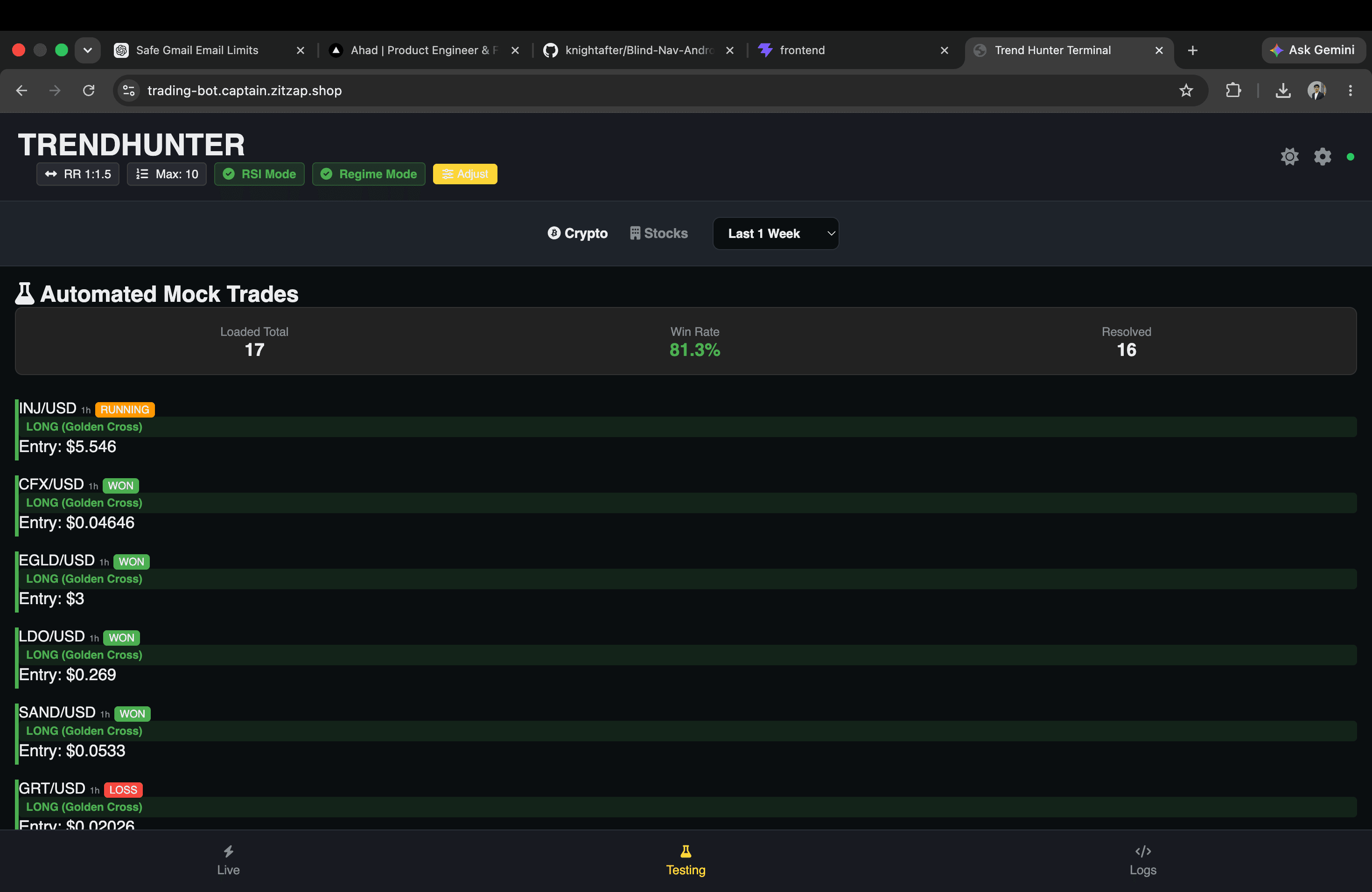Open the Chrome profile avatar
Screen dimensions: 1372x892
pyautogui.click(x=1316, y=91)
